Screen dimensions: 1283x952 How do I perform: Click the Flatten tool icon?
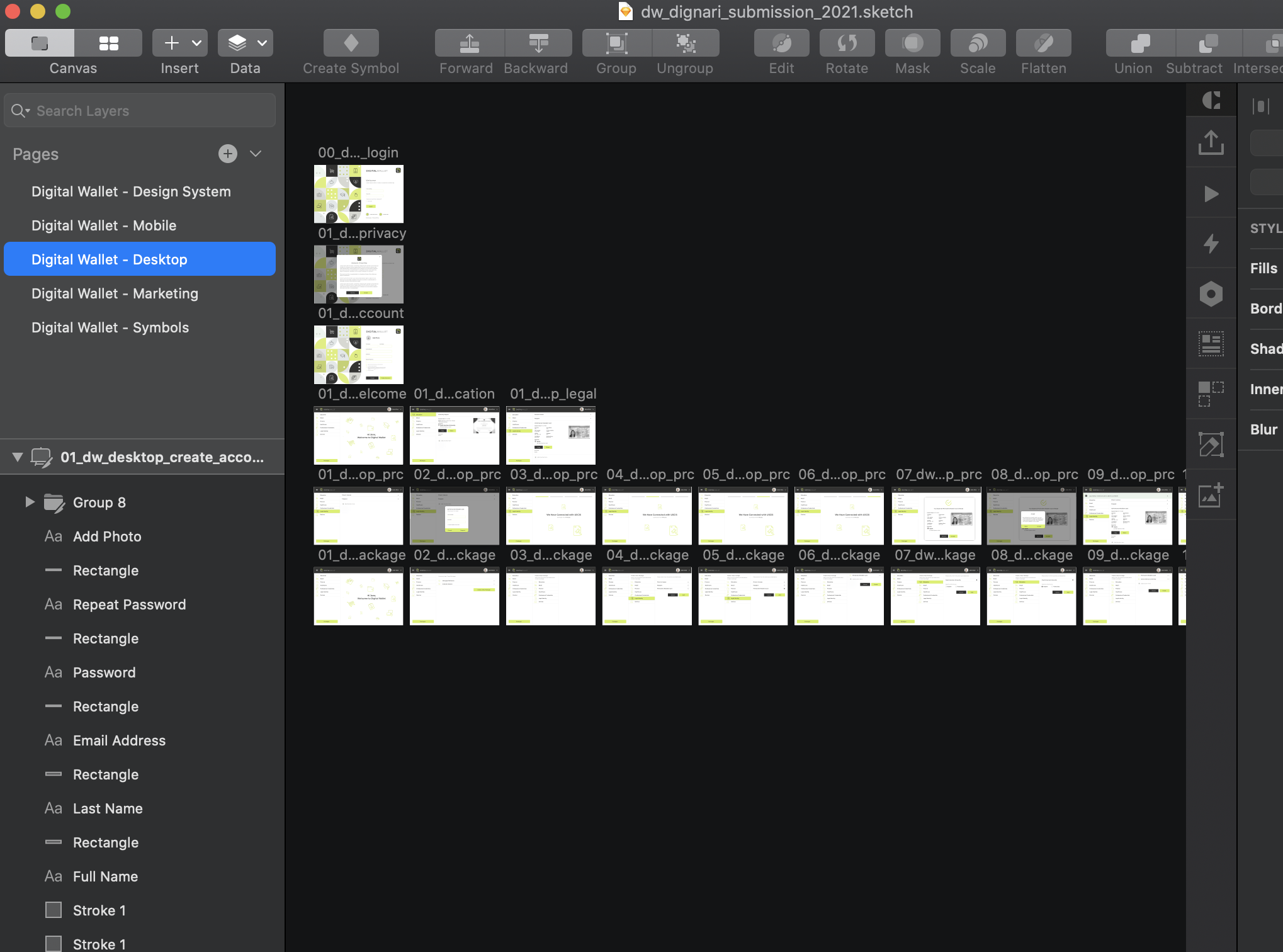pyautogui.click(x=1043, y=43)
